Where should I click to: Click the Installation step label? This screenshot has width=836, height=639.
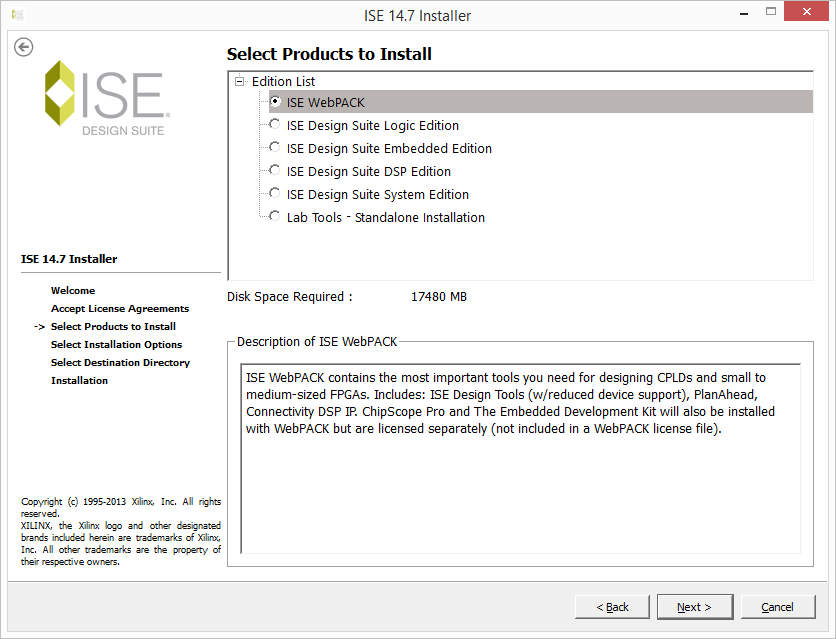point(79,381)
